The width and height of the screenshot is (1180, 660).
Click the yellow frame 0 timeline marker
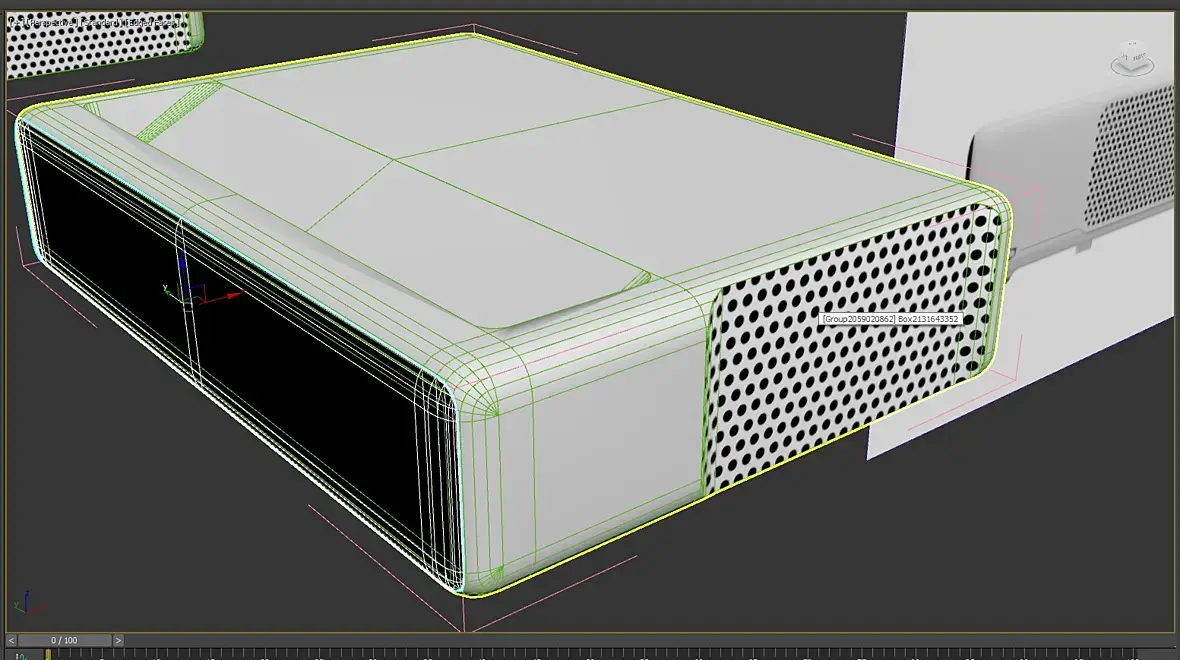(x=48, y=655)
